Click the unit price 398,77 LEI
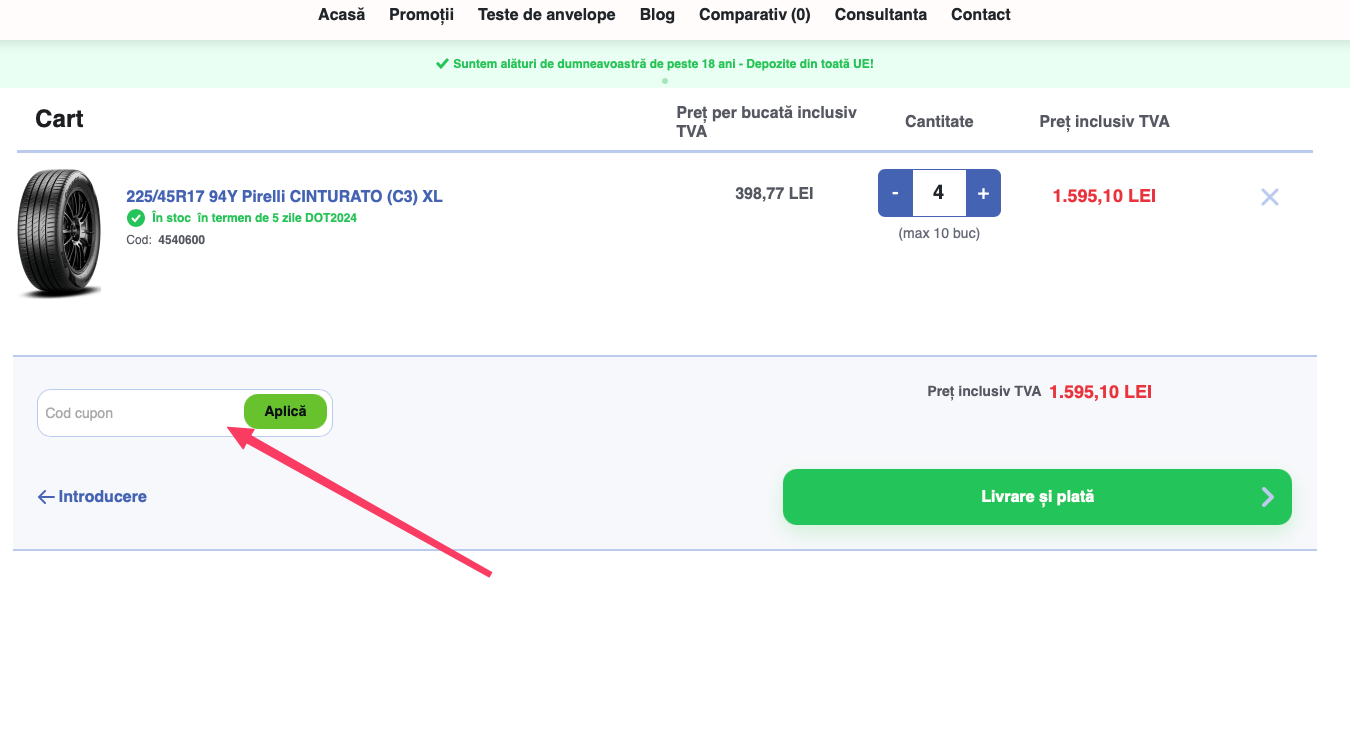 [x=774, y=193]
